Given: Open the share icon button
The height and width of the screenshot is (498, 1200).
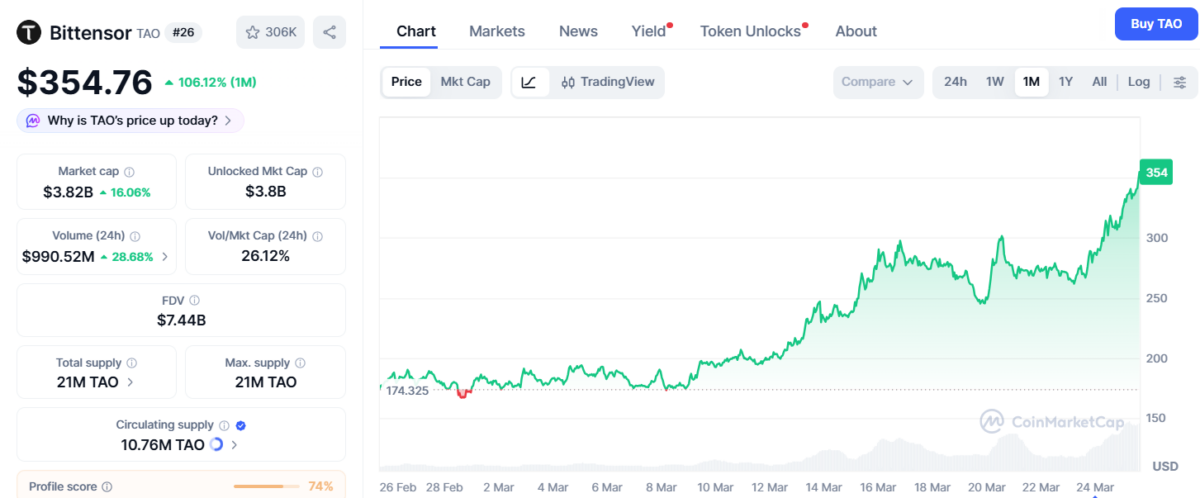Looking at the screenshot, I should [329, 32].
